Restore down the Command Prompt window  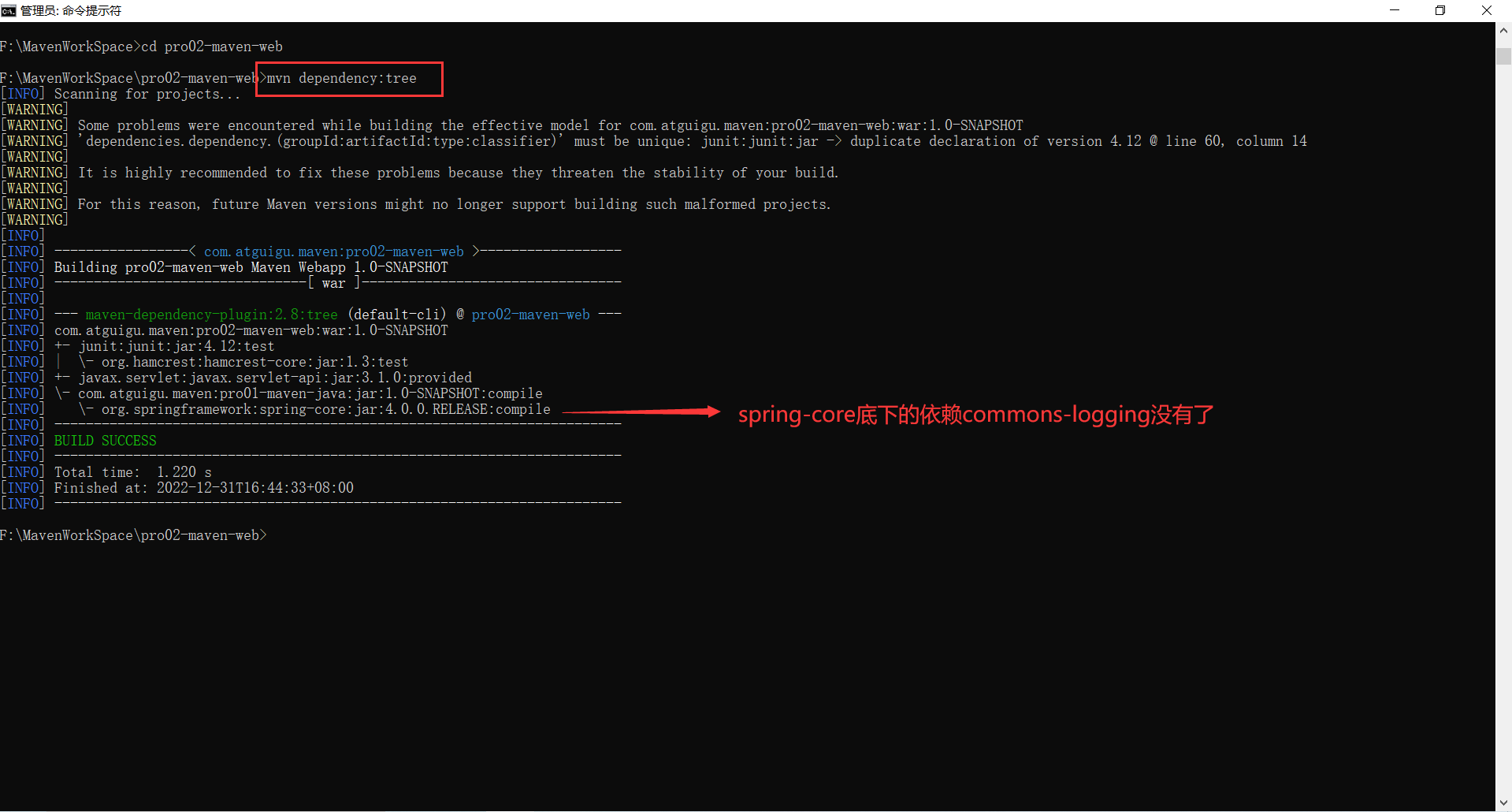(x=1440, y=10)
